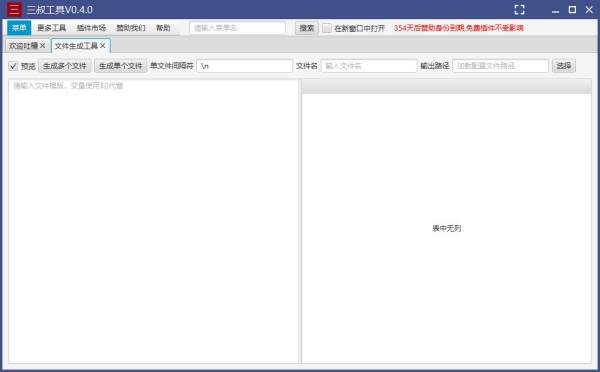Click the red 三叔工具 app logo icon
Screen dimensions: 600x372
14,9
